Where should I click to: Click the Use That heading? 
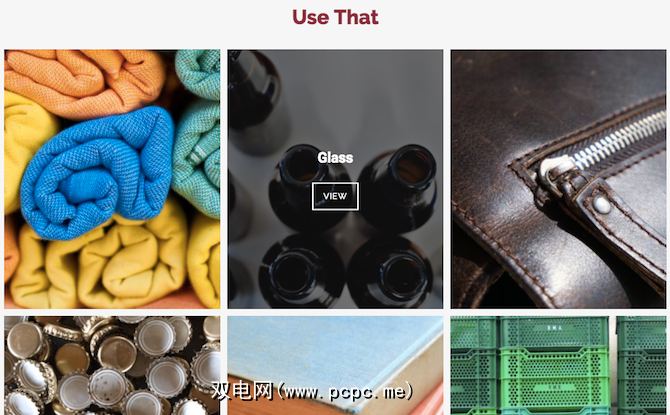(x=335, y=18)
